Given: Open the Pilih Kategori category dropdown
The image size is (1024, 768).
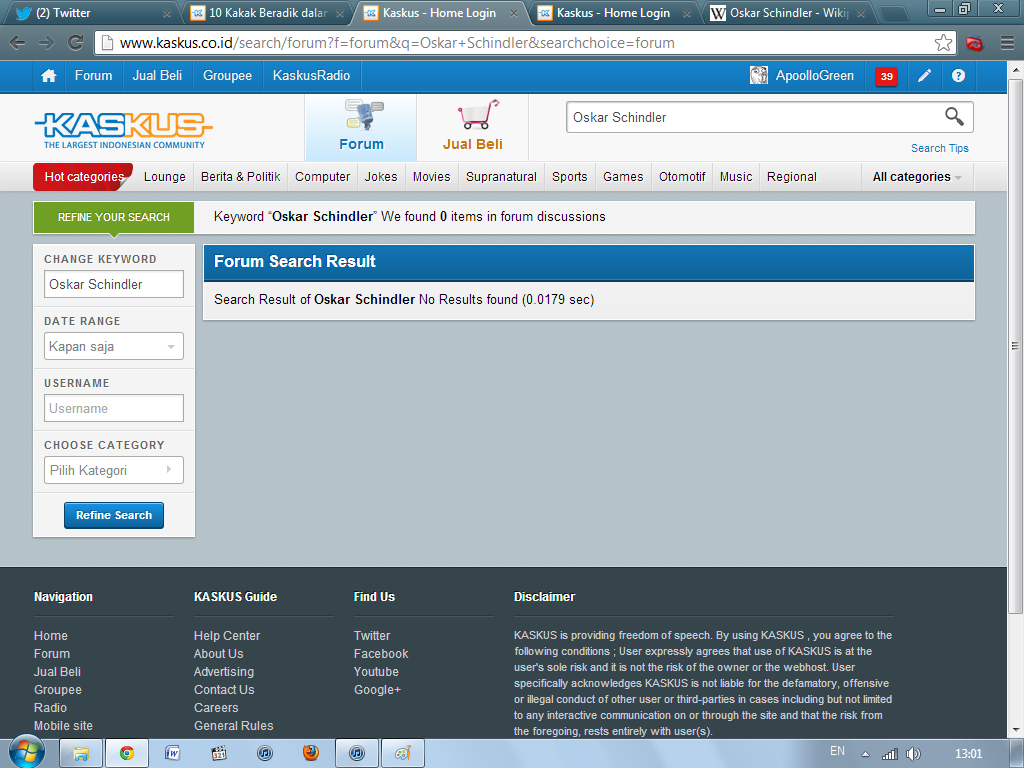Looking at the screenshot, I should [114, 470].
